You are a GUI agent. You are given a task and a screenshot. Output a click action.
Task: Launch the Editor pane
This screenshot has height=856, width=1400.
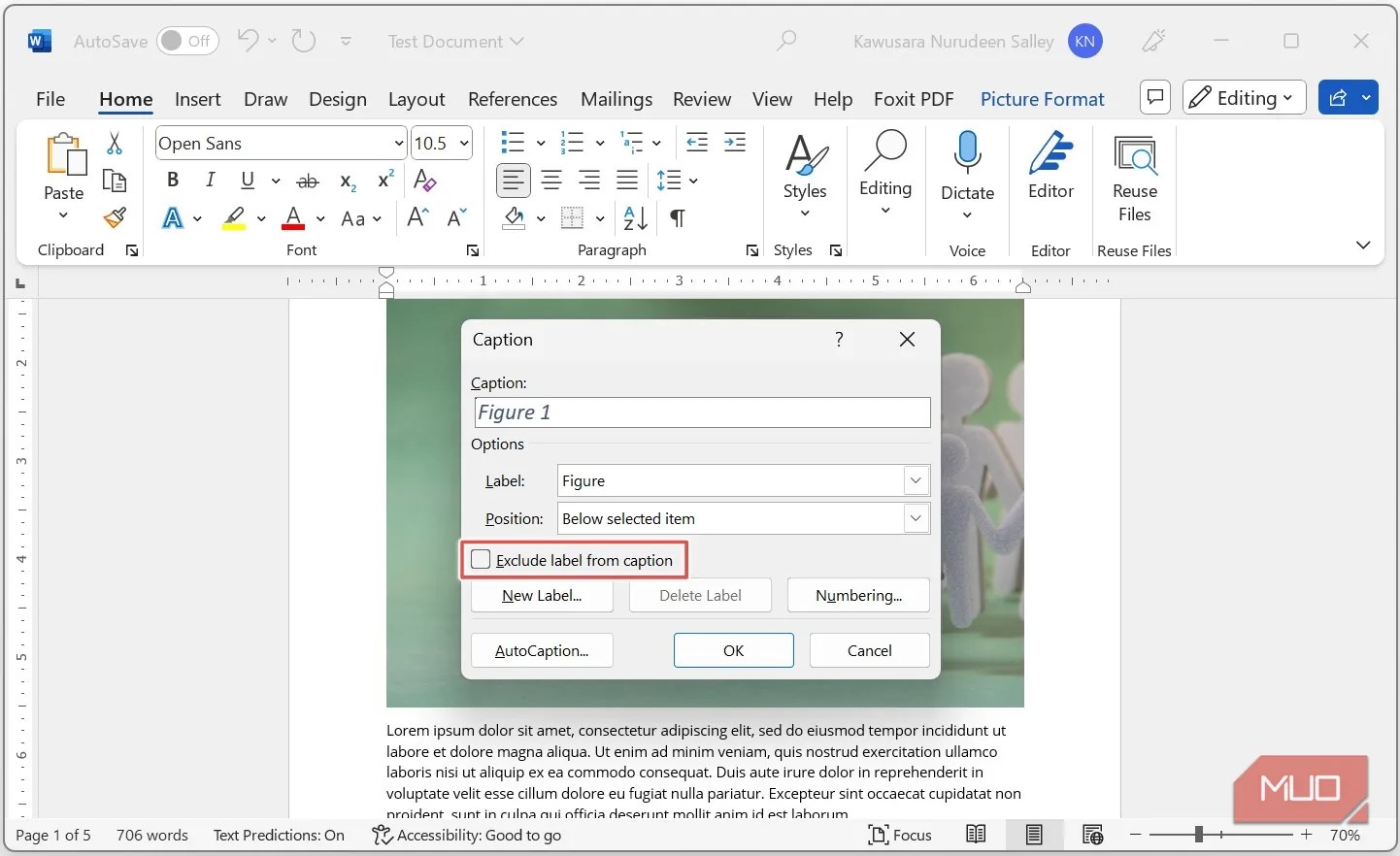(x=1050, y=170)
